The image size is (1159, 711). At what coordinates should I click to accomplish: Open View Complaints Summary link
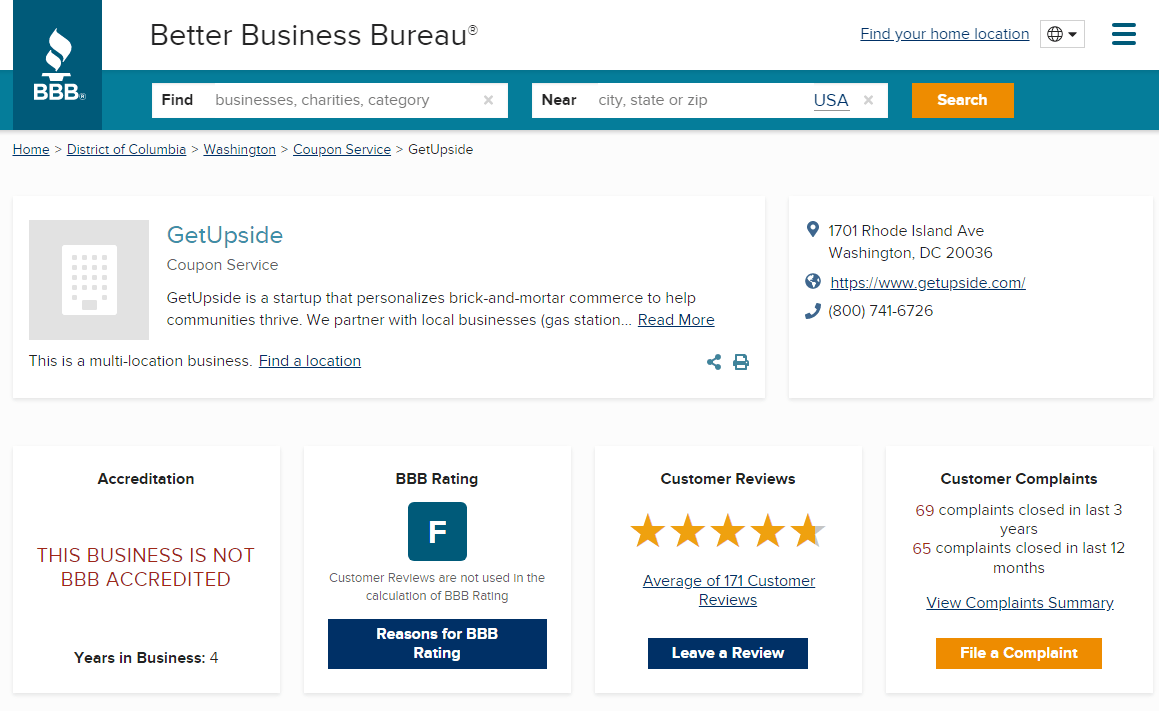[x=1019, y=603]
